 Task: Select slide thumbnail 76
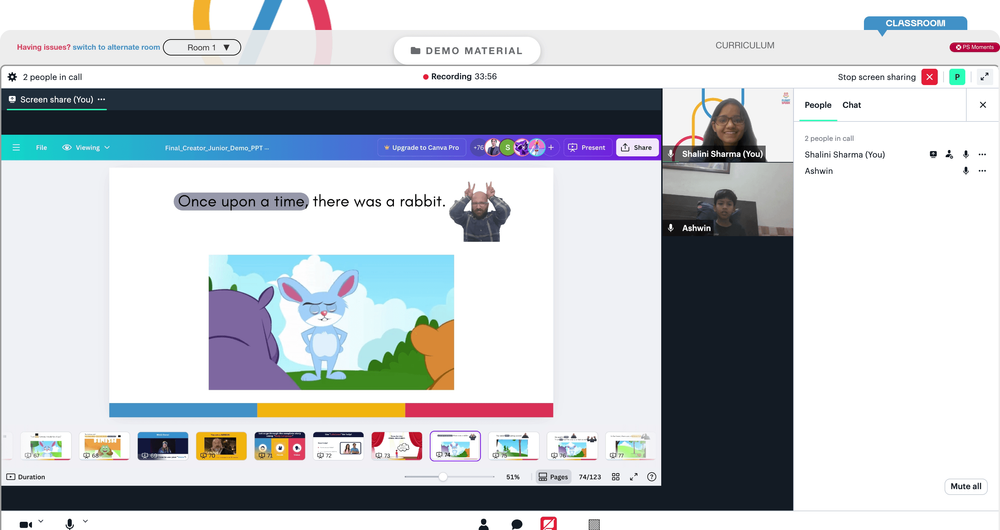(572, 446)
